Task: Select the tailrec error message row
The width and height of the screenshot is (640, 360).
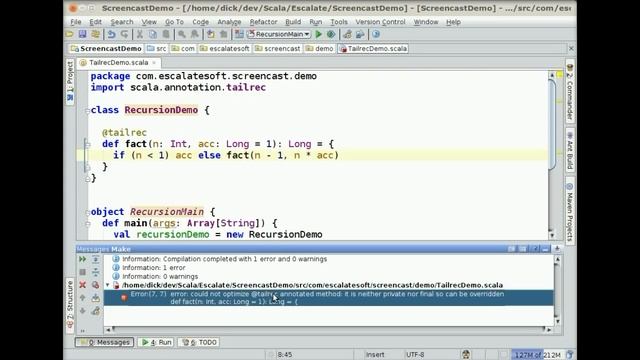Action: point(329,298)
